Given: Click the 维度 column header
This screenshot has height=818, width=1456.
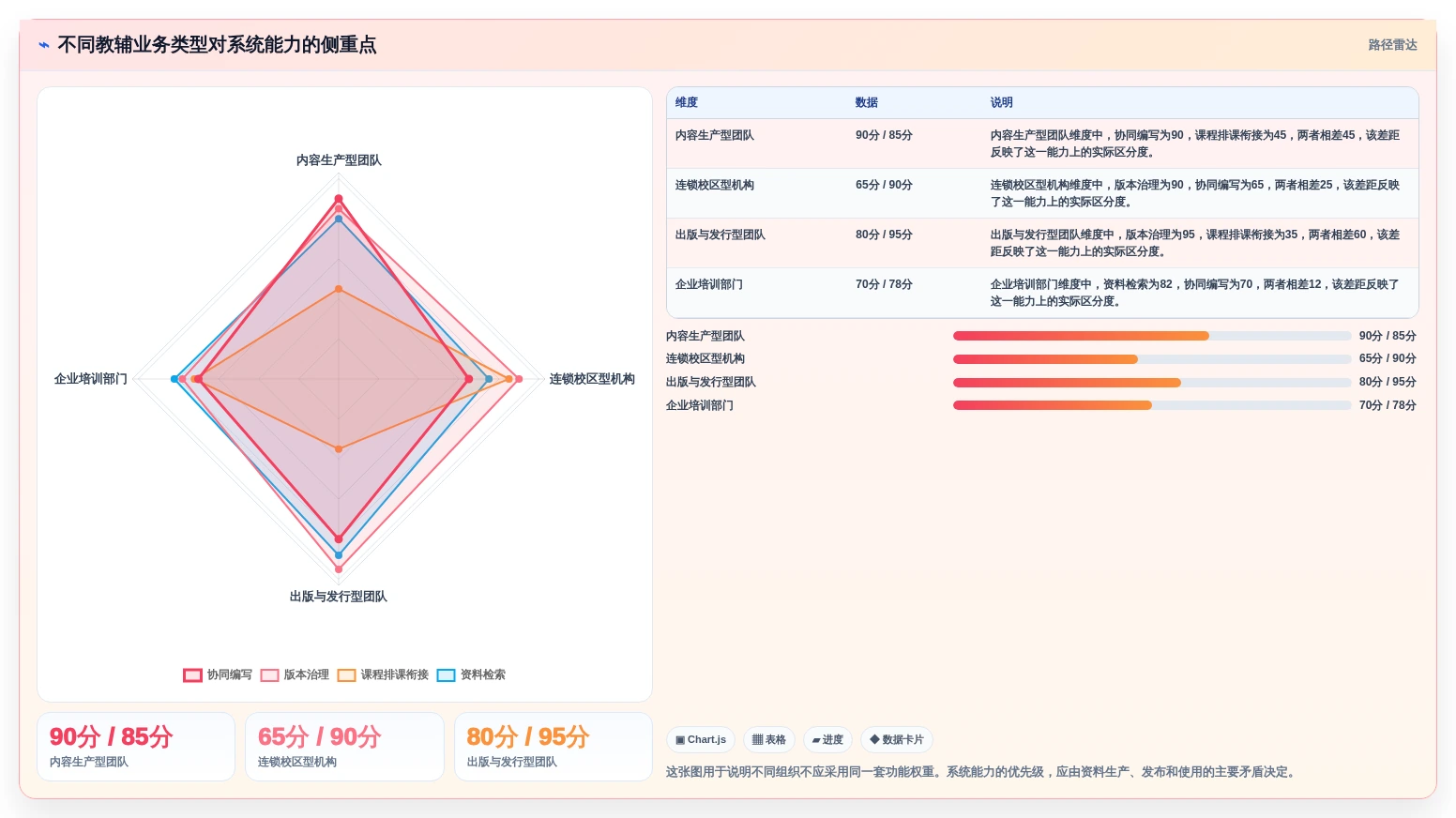Looking at the screenshot, I should [x=687, y=103].
